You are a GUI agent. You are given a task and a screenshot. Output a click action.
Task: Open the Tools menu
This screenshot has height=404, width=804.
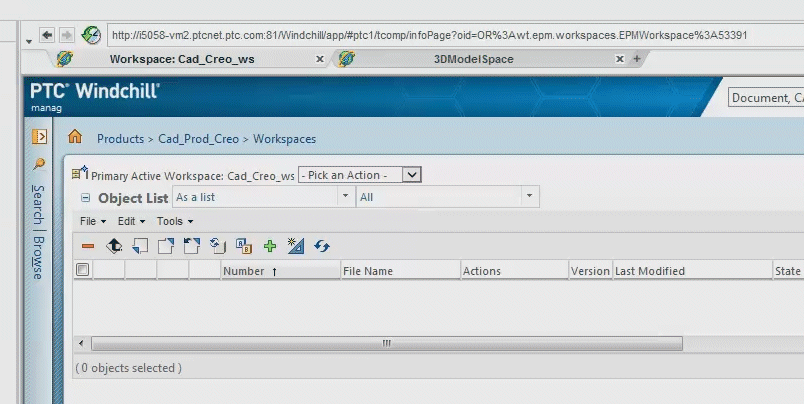coord(175,221)
